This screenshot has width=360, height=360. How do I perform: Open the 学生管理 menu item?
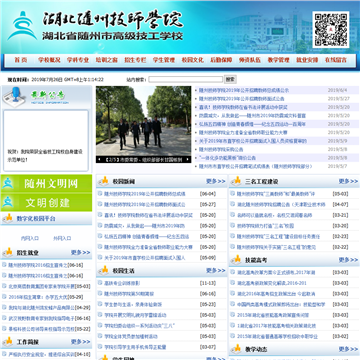[x=164, y=60]
